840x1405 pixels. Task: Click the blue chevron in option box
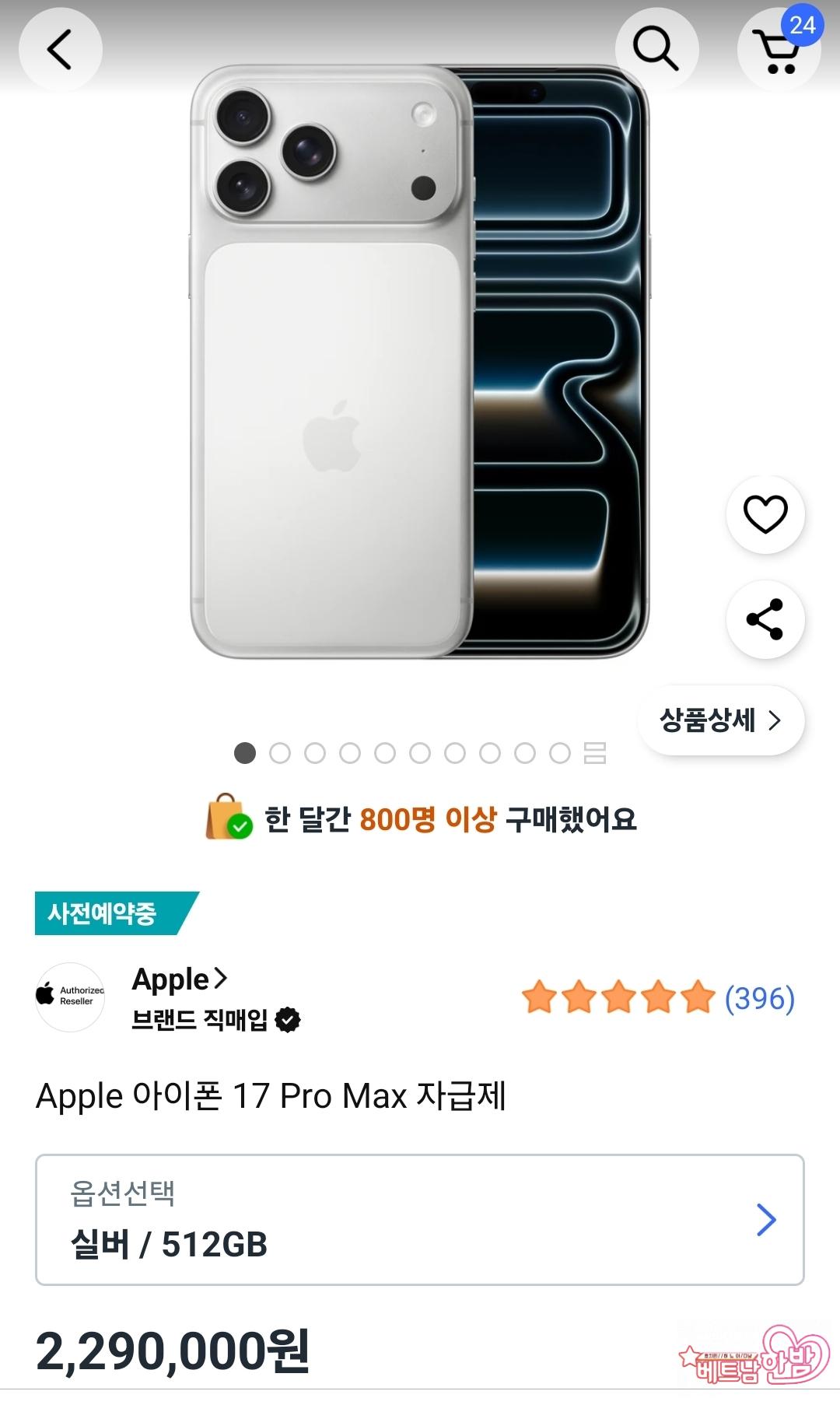point(766,1219)
